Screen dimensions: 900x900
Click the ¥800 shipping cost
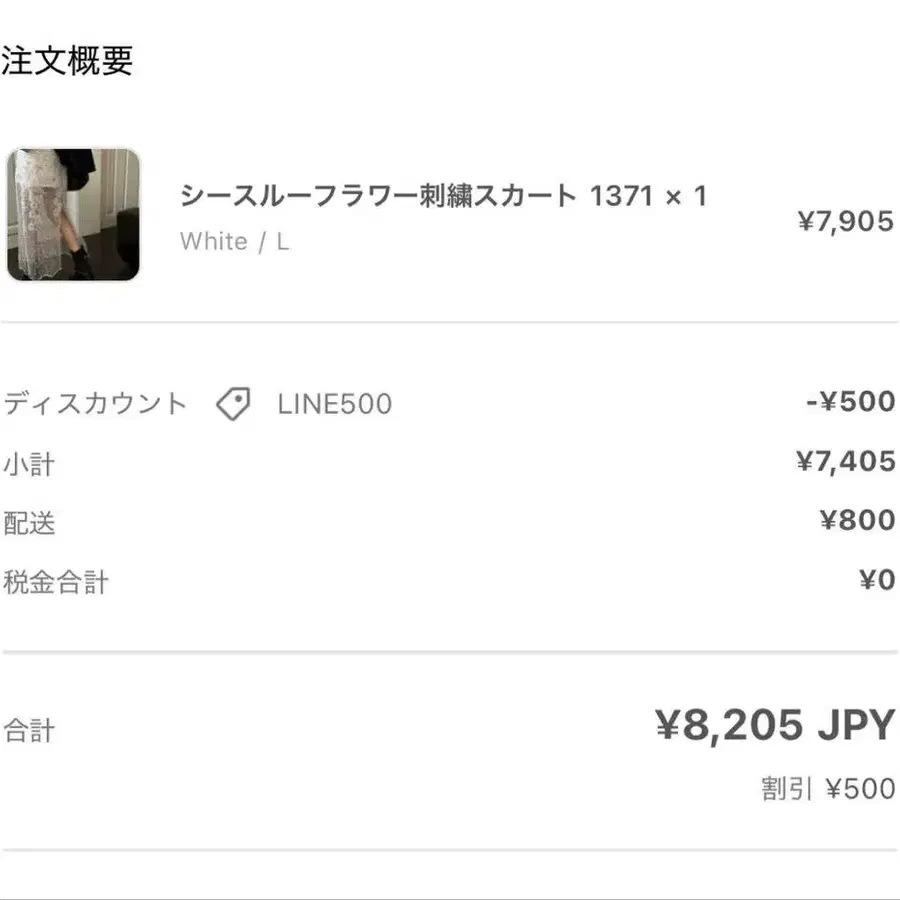[x=858, y=520]
